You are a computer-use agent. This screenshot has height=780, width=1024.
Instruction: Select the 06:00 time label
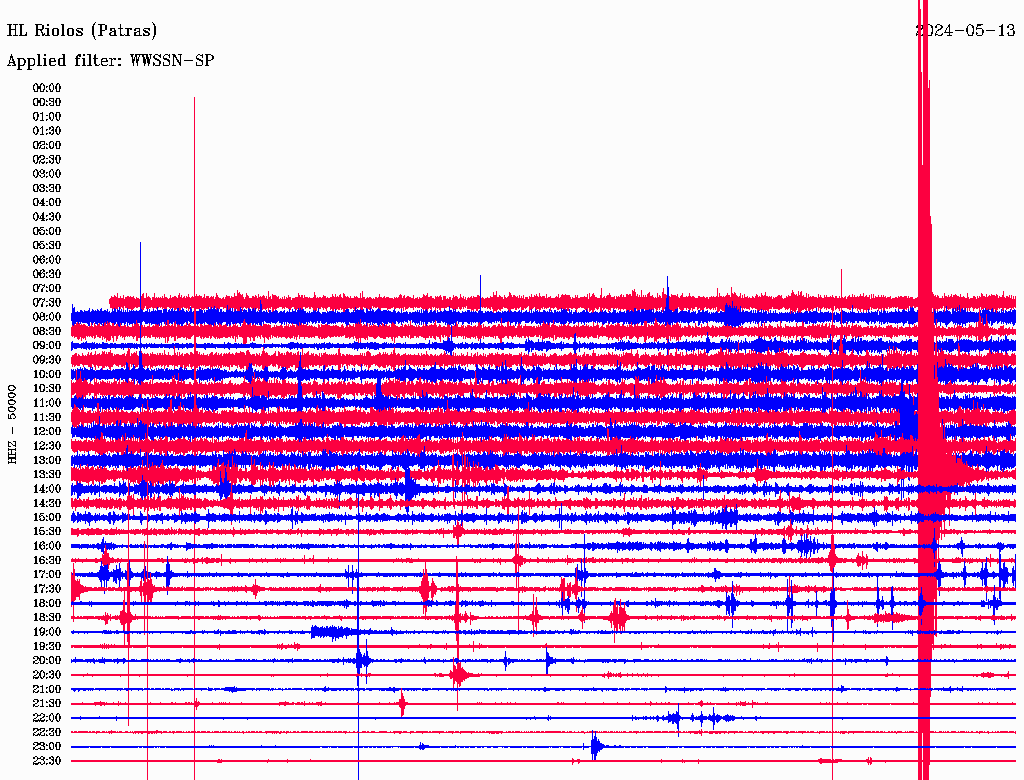pos(47,260)
